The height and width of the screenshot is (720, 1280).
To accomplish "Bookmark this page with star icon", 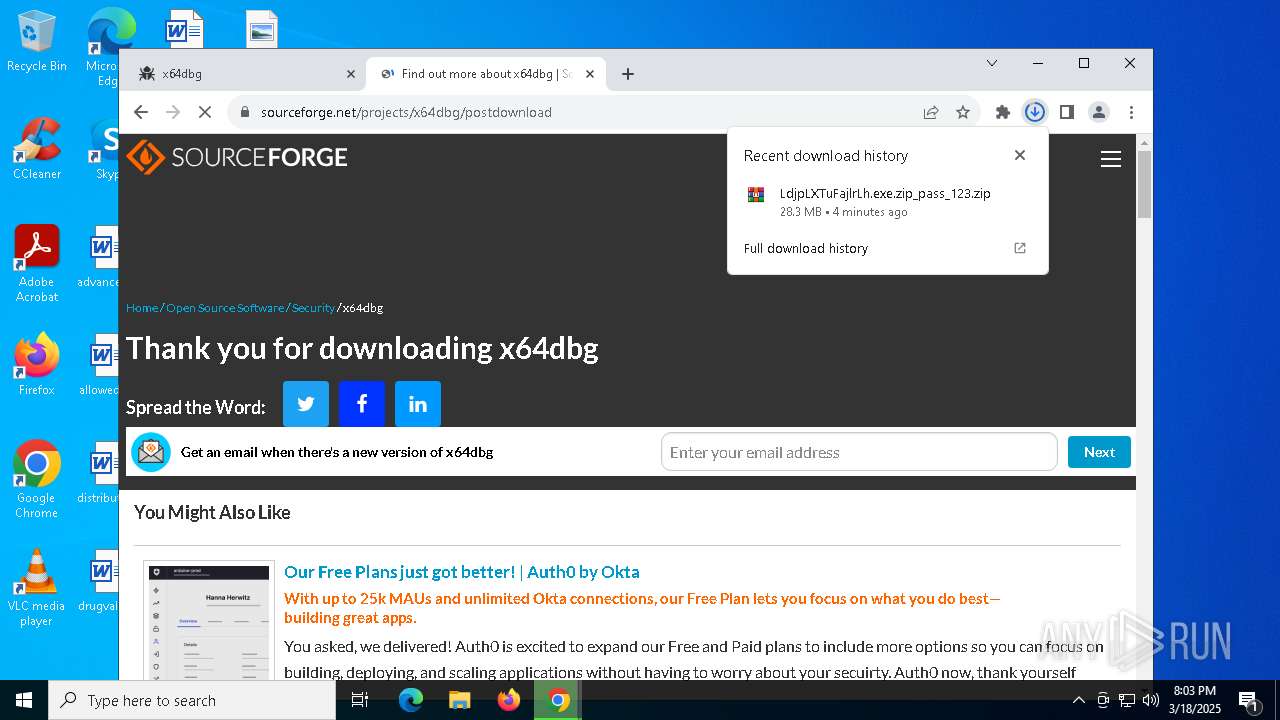I will coord(963,112).
